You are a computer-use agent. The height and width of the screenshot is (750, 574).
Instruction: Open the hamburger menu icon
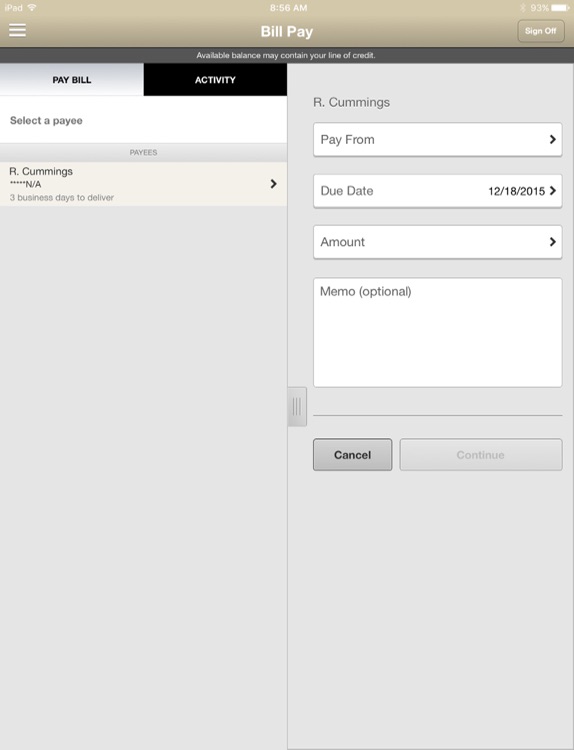click(18, 30)
